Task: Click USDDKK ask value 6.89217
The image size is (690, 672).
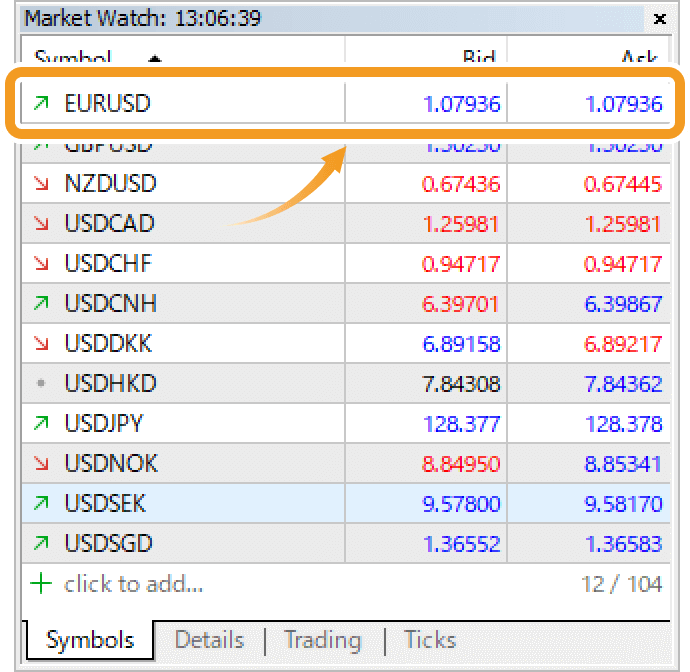Action: (x=623, y=344)
